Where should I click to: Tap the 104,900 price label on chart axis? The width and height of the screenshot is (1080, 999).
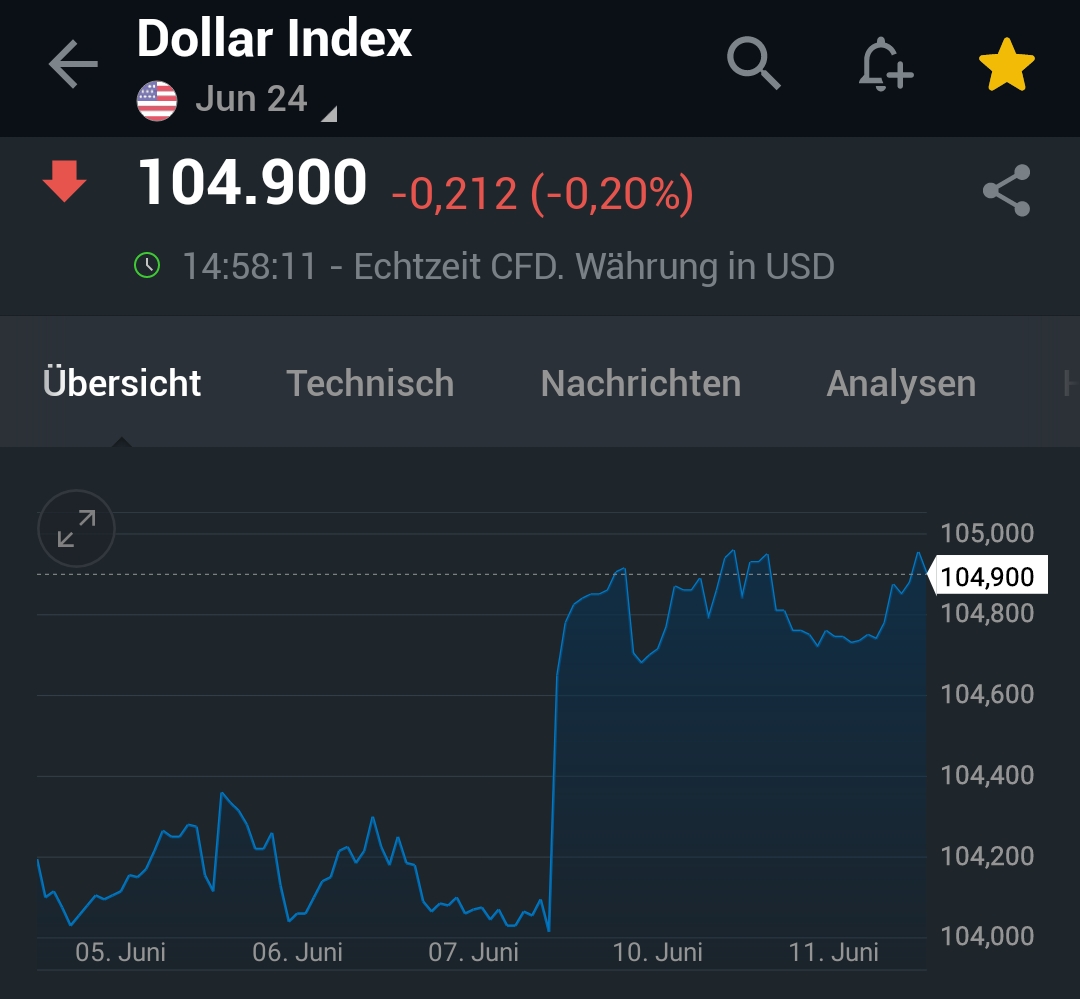(x=988, y=577)
